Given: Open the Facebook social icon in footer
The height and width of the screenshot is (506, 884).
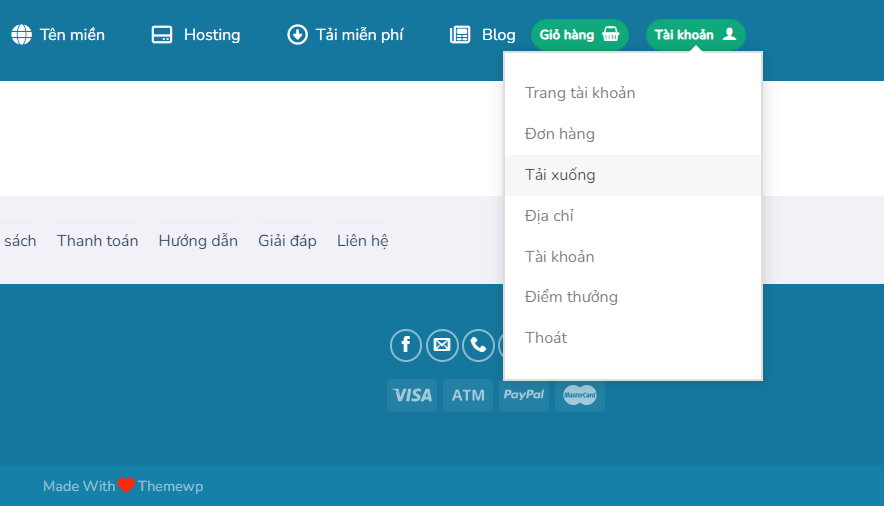Looking at the screenshot, I should point(405,345).
